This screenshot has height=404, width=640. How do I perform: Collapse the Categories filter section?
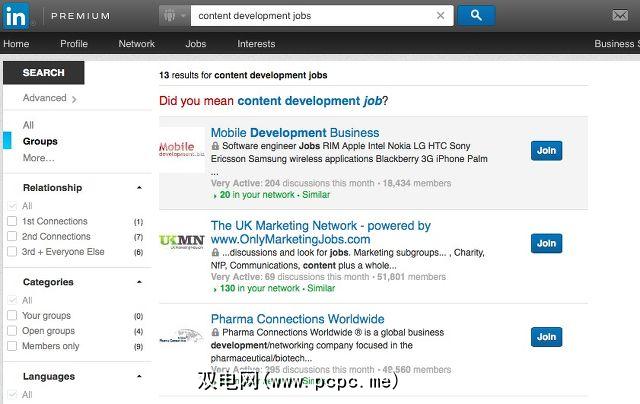coord(139,282)
